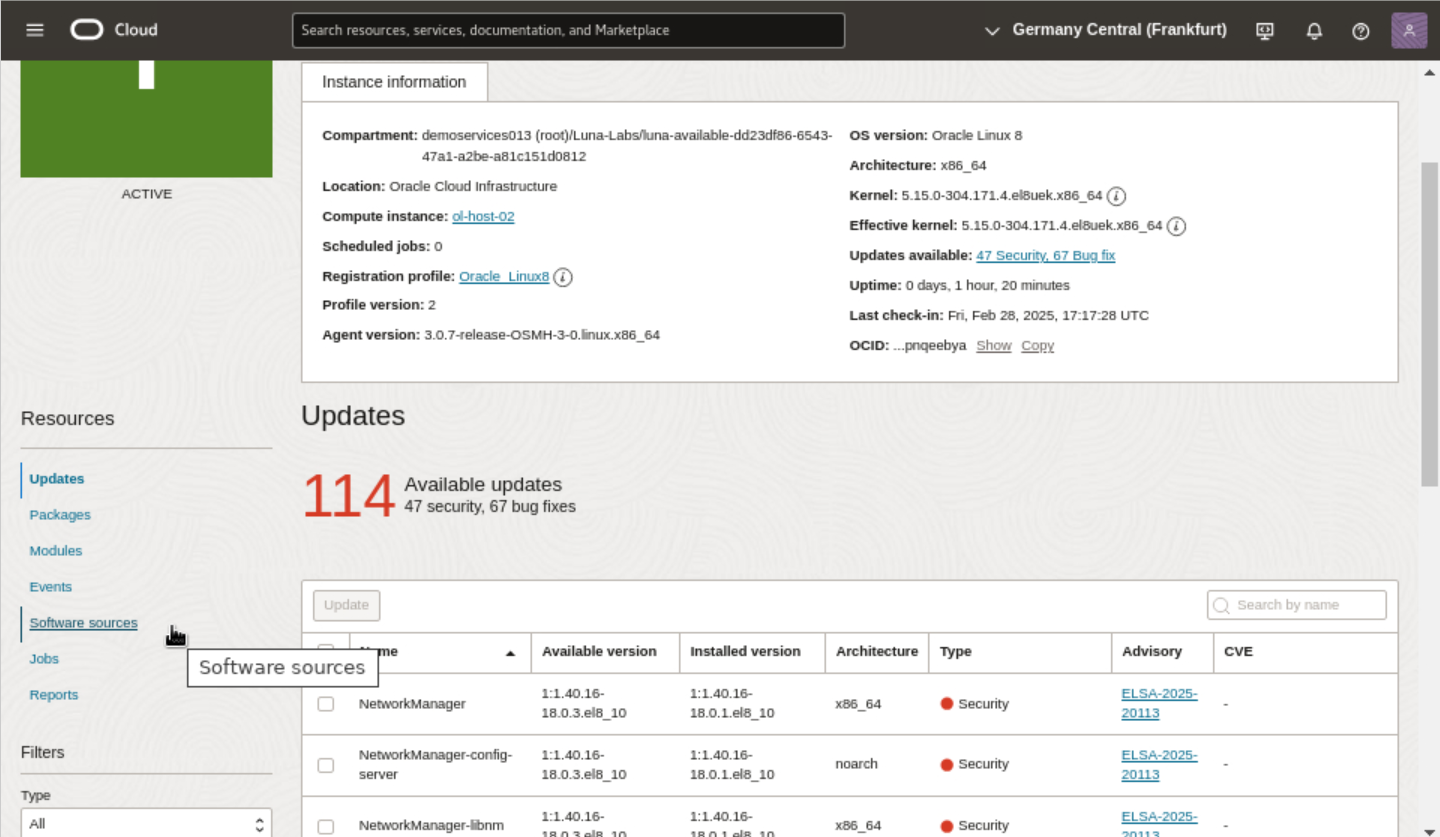This screenshot has height=837, width=1440.
Task: Click info icon beside Effective kernel value
Action: pyautogui.click(x=1177, y=226)
